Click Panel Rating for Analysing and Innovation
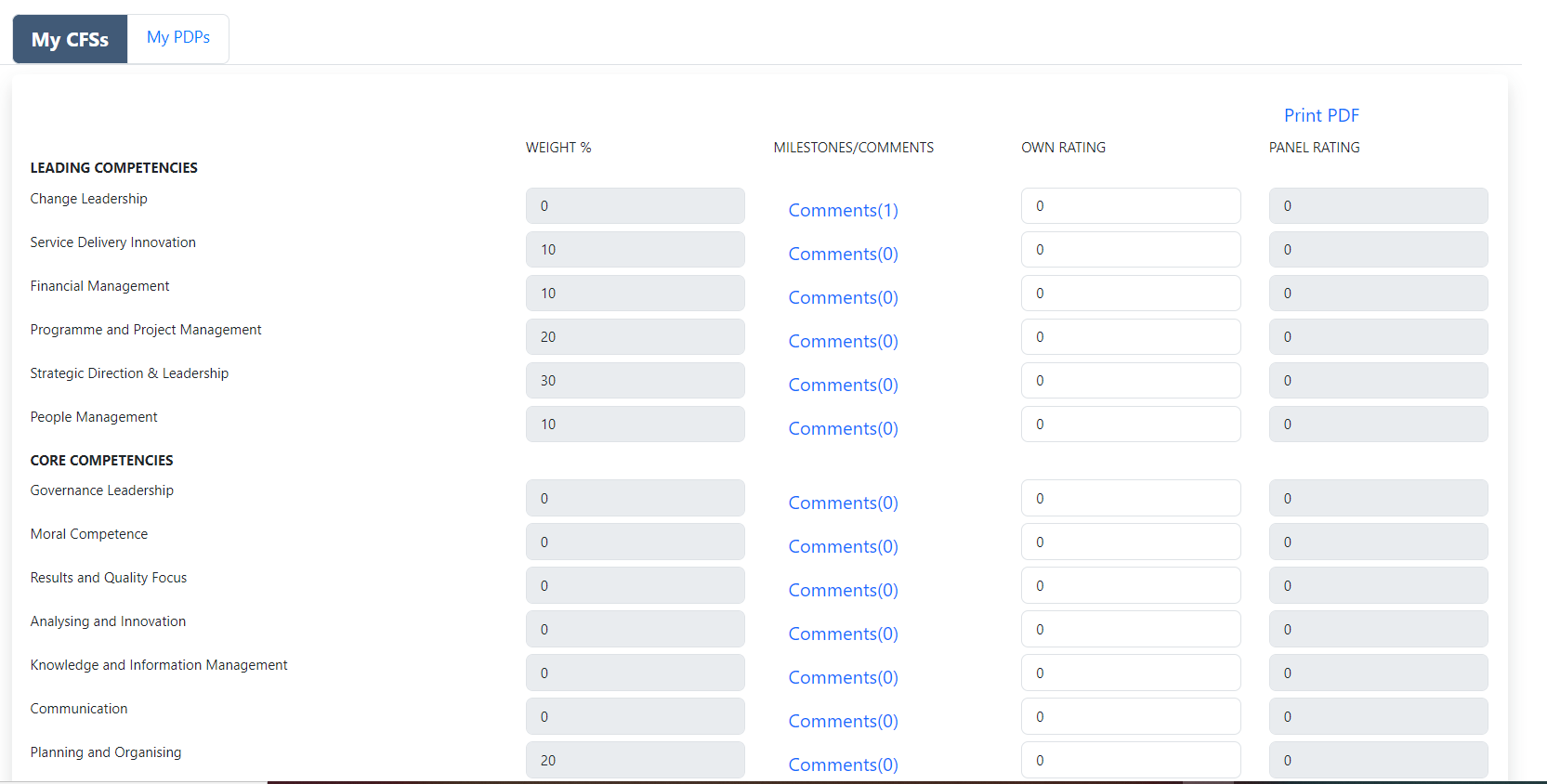This screenshot has height=784, width=1547. coord(1377,630)
